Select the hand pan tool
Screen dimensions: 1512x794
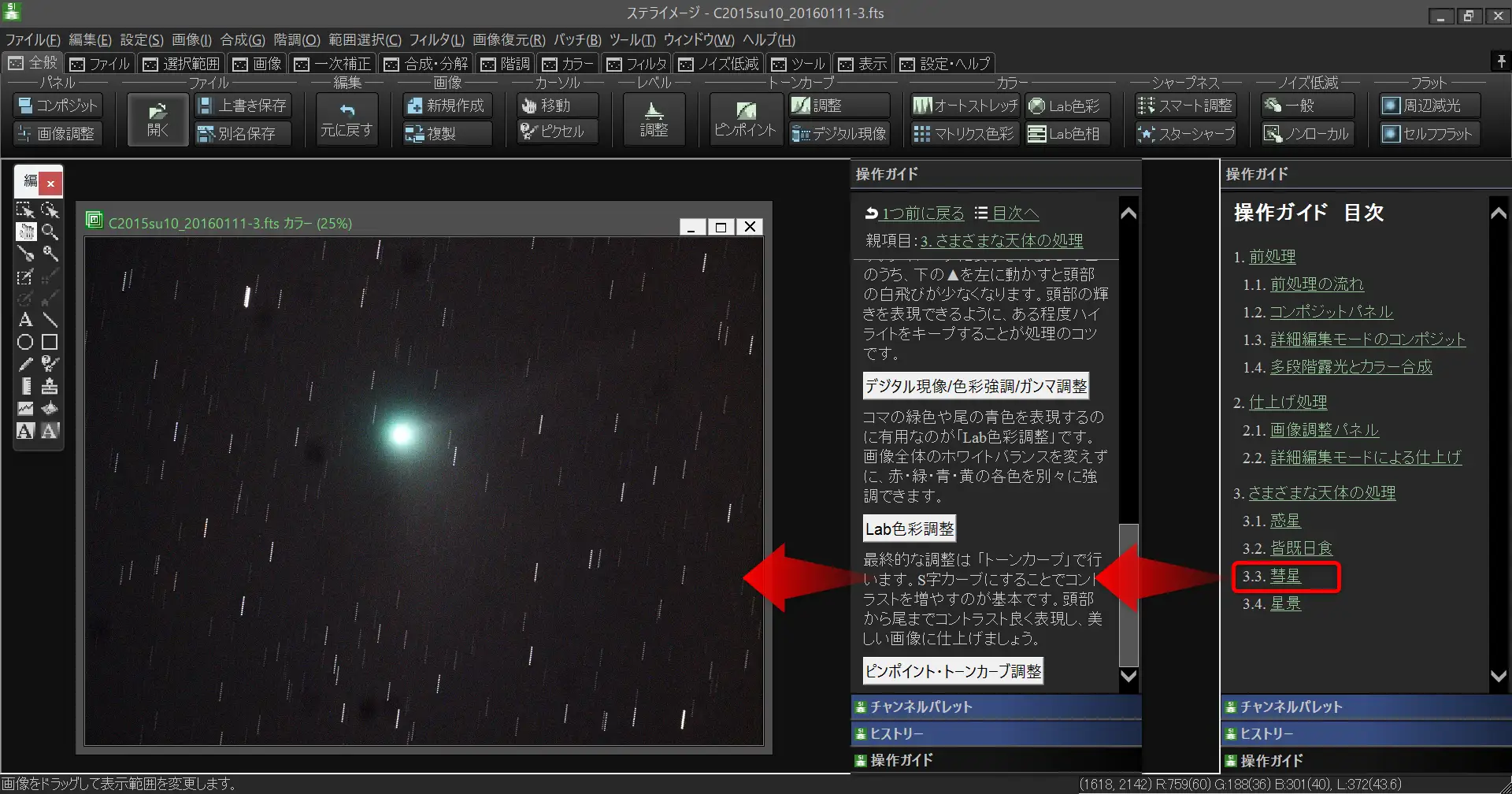click(x=26, y=232)
